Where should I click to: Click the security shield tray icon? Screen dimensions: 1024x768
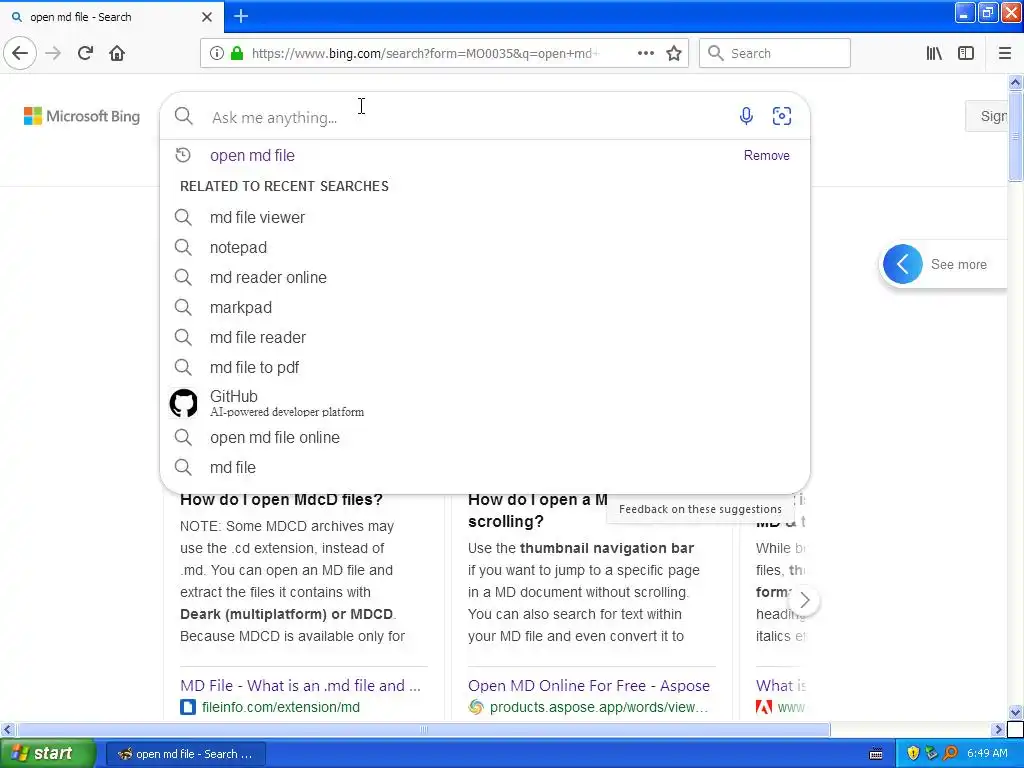[913, 753]
